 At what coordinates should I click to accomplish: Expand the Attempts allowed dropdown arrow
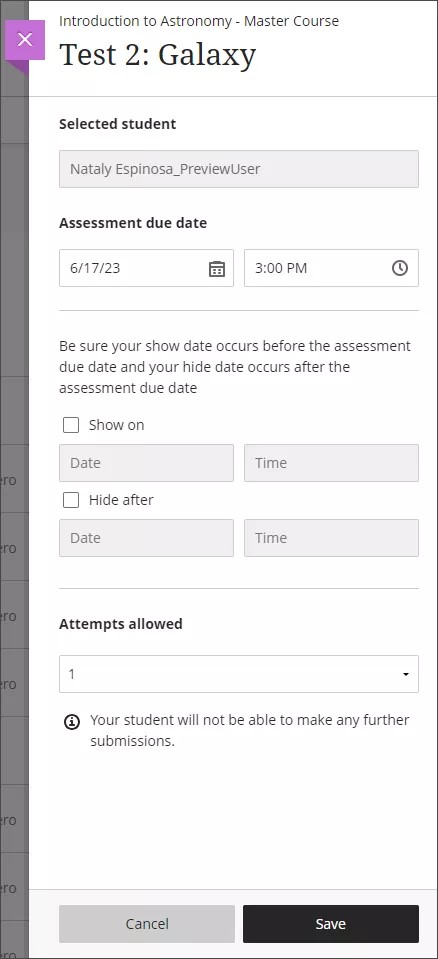point(405,674)
